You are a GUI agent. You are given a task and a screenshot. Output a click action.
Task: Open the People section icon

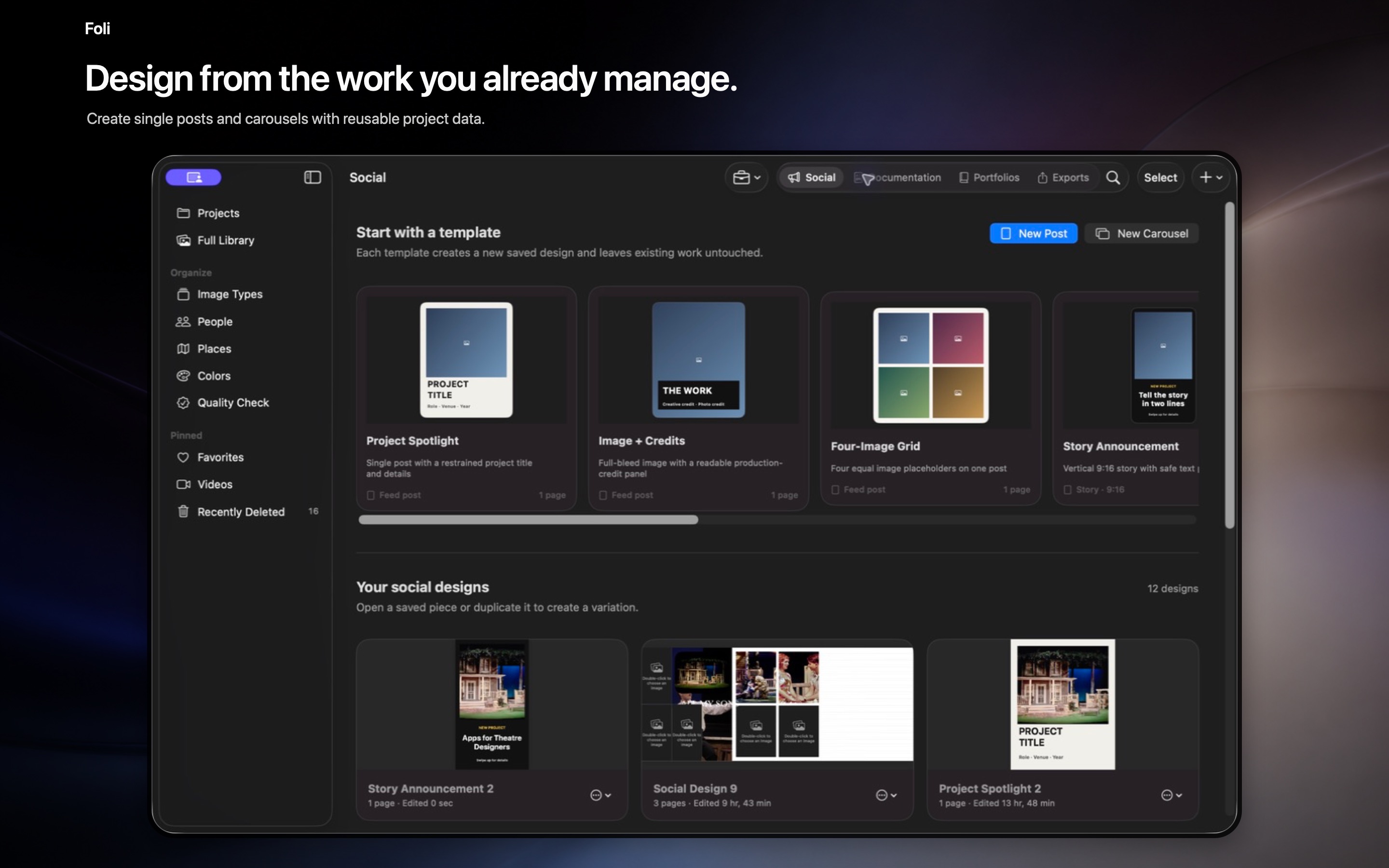183,322
